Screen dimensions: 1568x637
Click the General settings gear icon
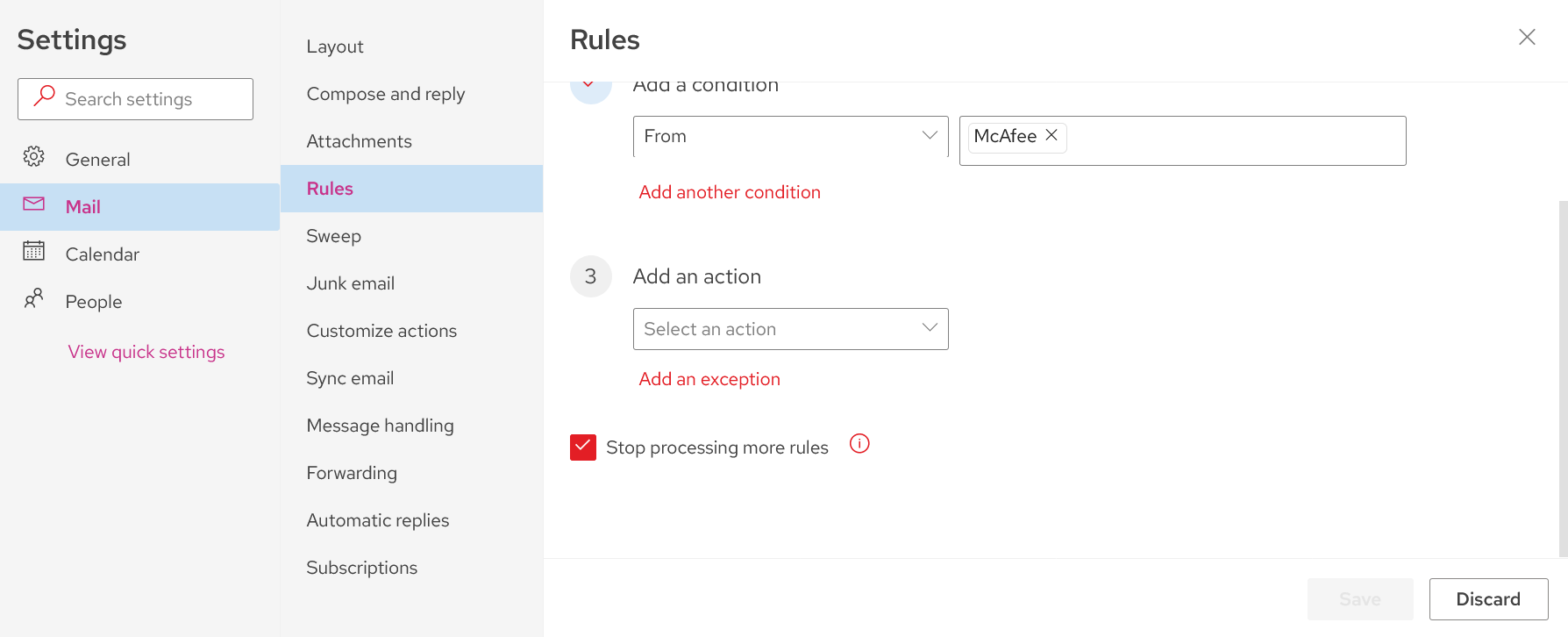tap(33, 158)
